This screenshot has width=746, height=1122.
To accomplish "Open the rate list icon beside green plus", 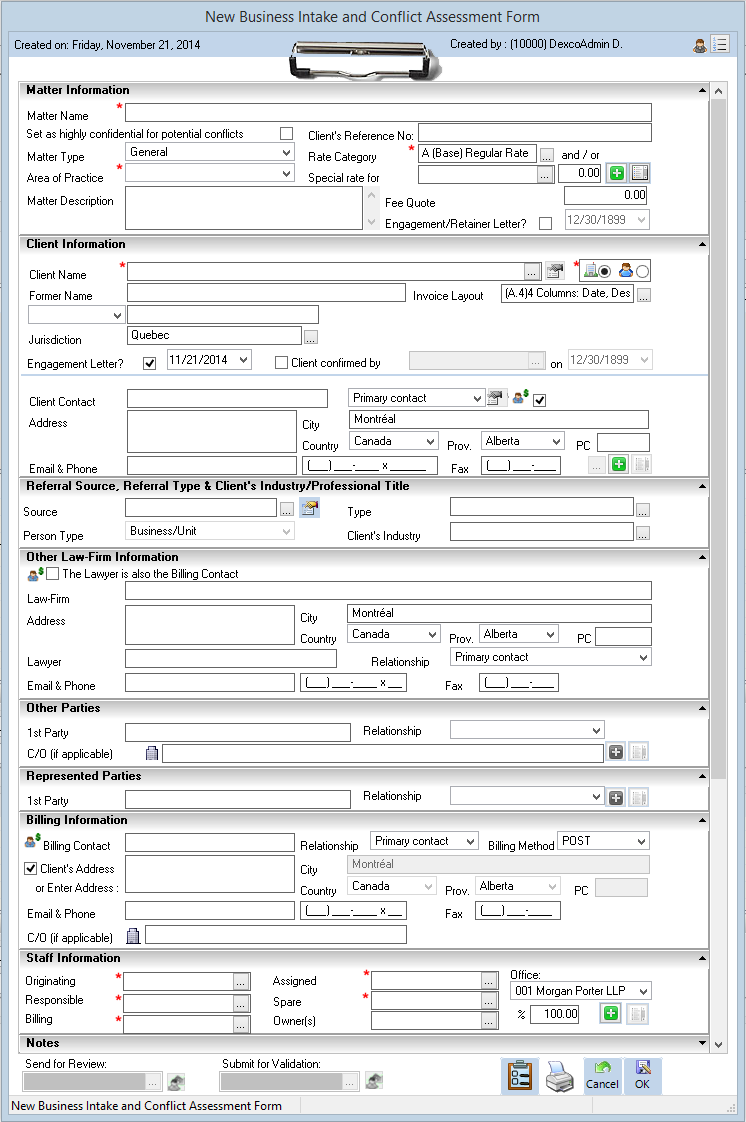I will pyautogui.click(x=640, y=173).
